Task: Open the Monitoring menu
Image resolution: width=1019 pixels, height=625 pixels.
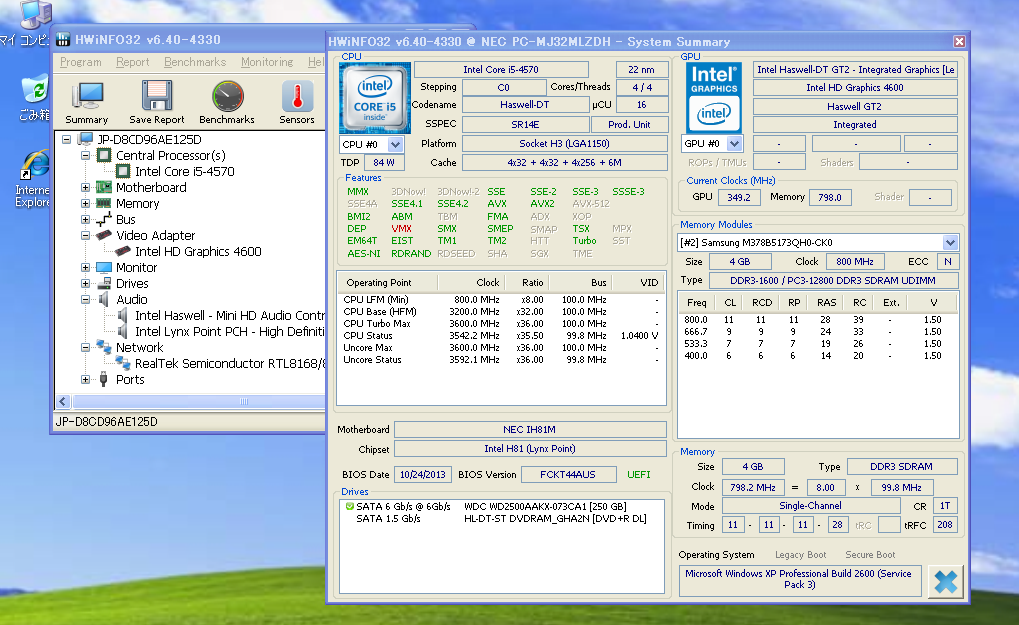Action: point(267,62)
